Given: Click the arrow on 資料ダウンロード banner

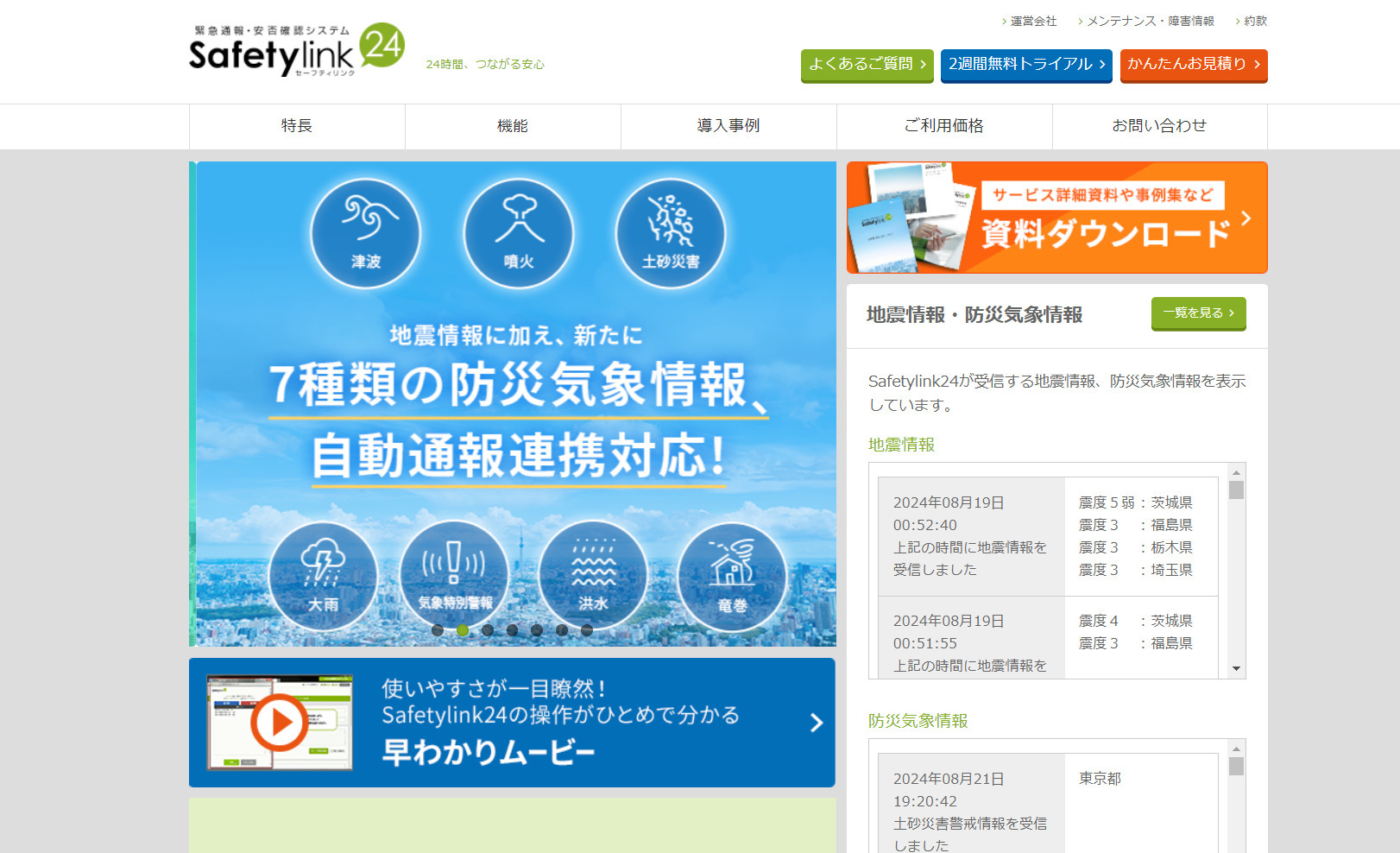Looking at the screenshot, I should coord(1245,218).
